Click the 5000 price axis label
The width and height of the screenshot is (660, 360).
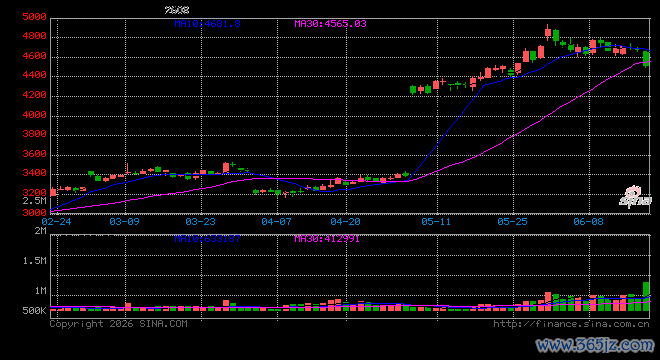coord(35,17)
